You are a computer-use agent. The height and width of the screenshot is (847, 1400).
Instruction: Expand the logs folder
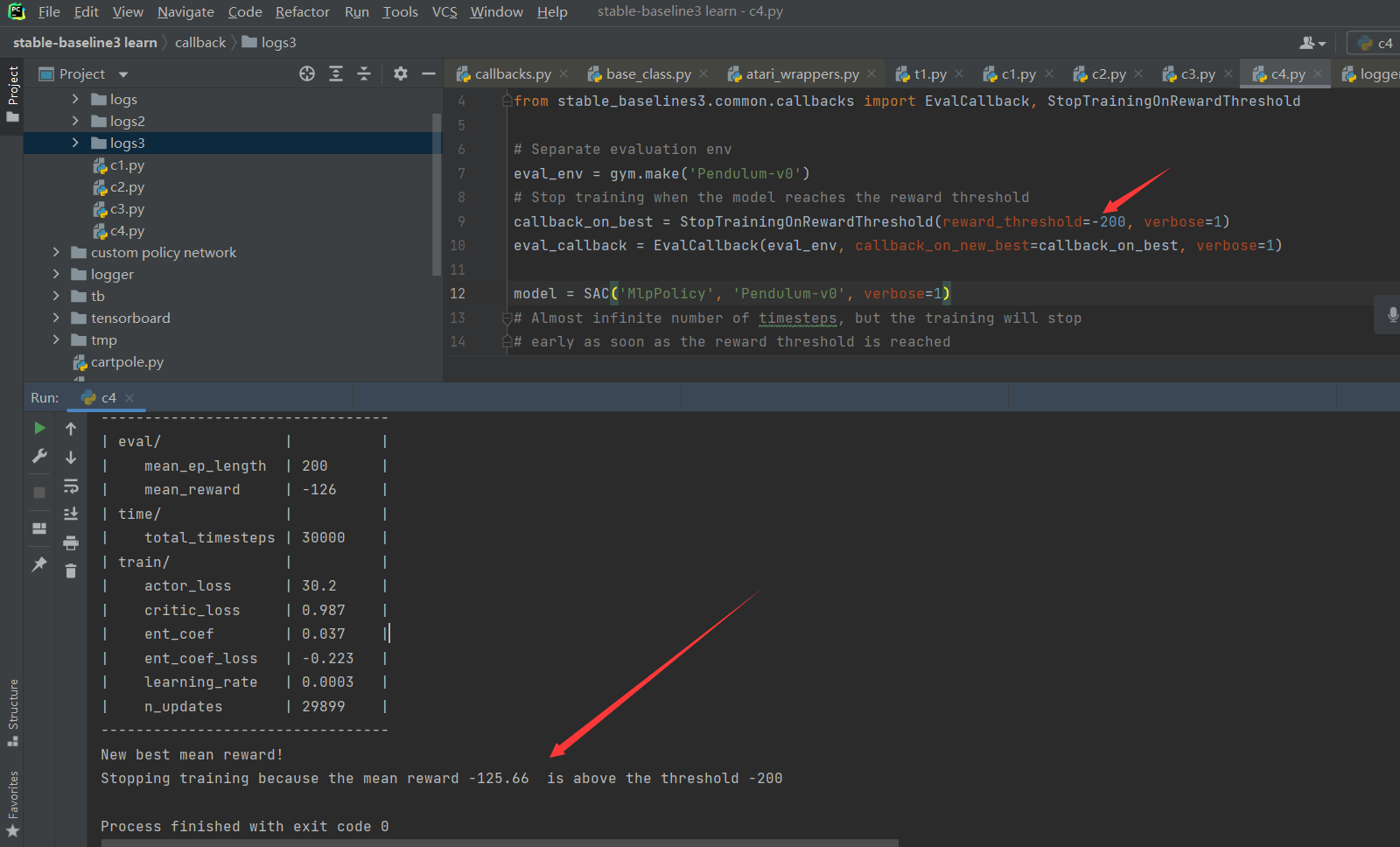tap(75, 99)
